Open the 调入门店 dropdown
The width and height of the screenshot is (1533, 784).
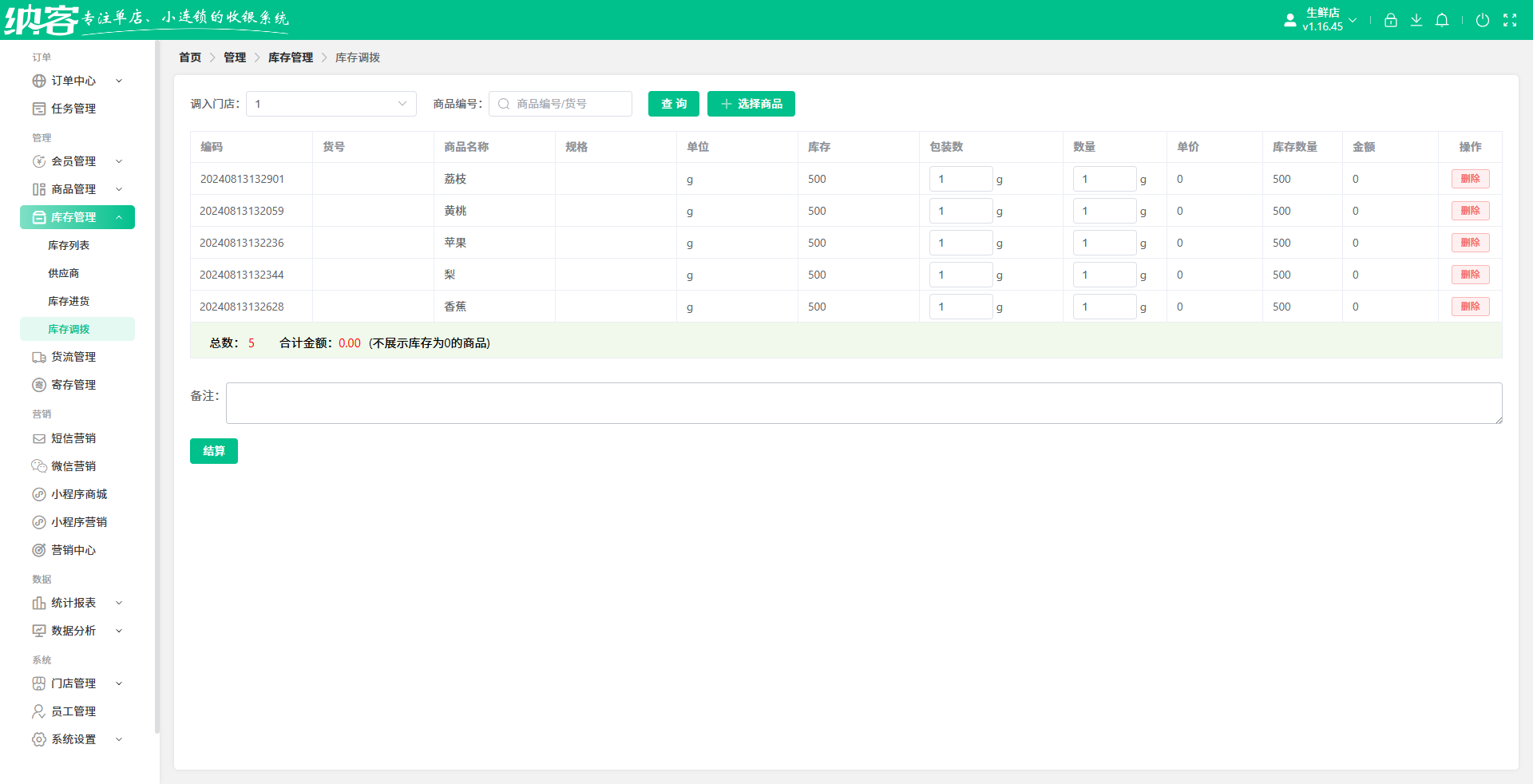pyautogui.click(x=331, y=104)
